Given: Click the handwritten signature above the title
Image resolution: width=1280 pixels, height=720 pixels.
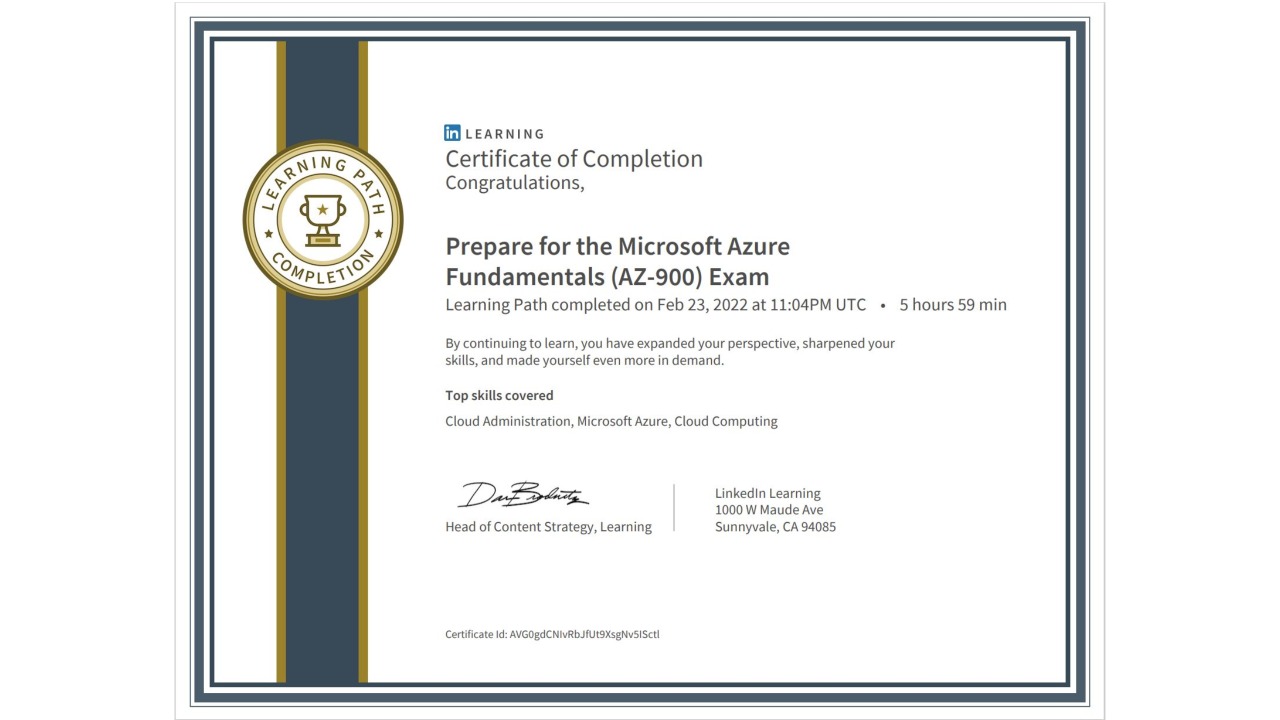Looking at the screenshot, I should (x=523, y=494).
